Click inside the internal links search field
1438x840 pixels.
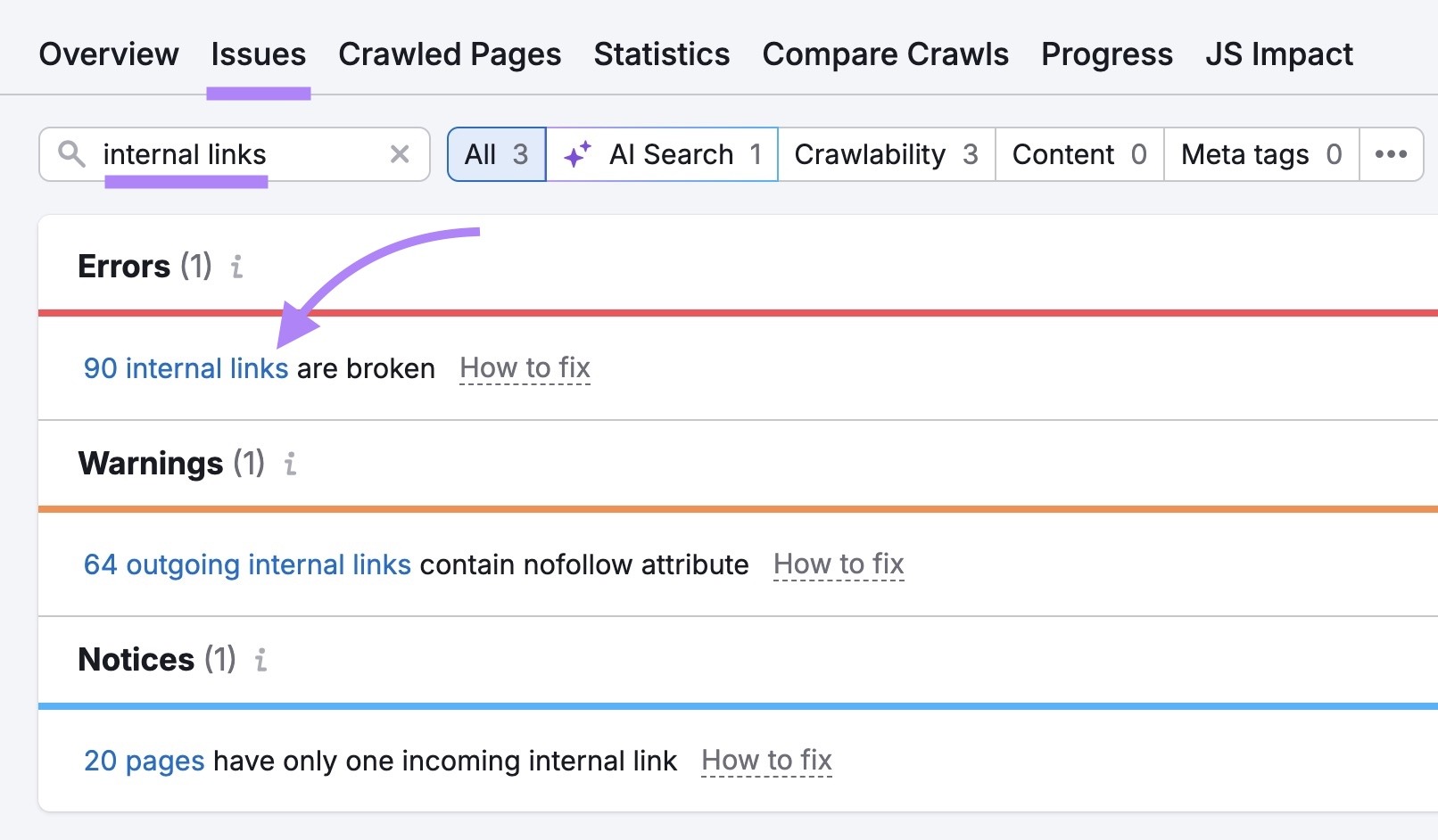(223, 154)
